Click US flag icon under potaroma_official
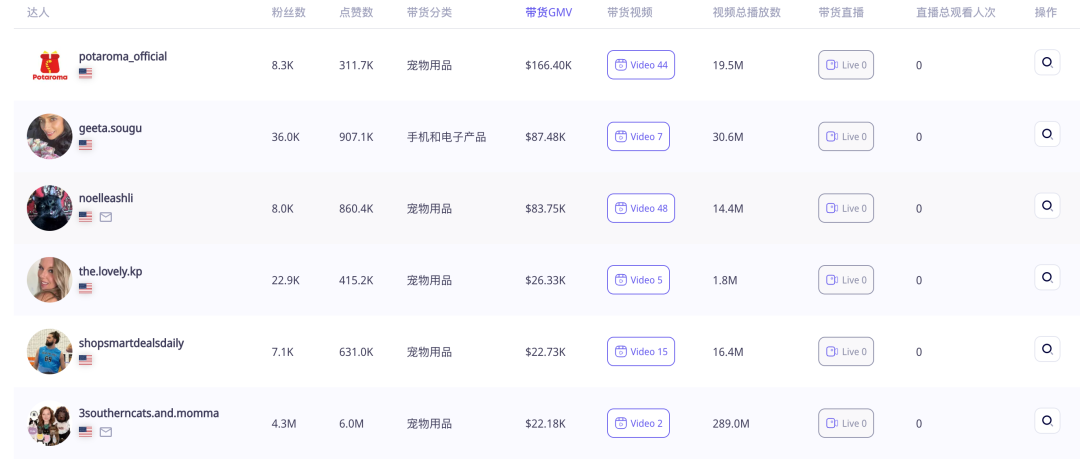Viewport: 1080px width, 461px height. pos(85,73)
